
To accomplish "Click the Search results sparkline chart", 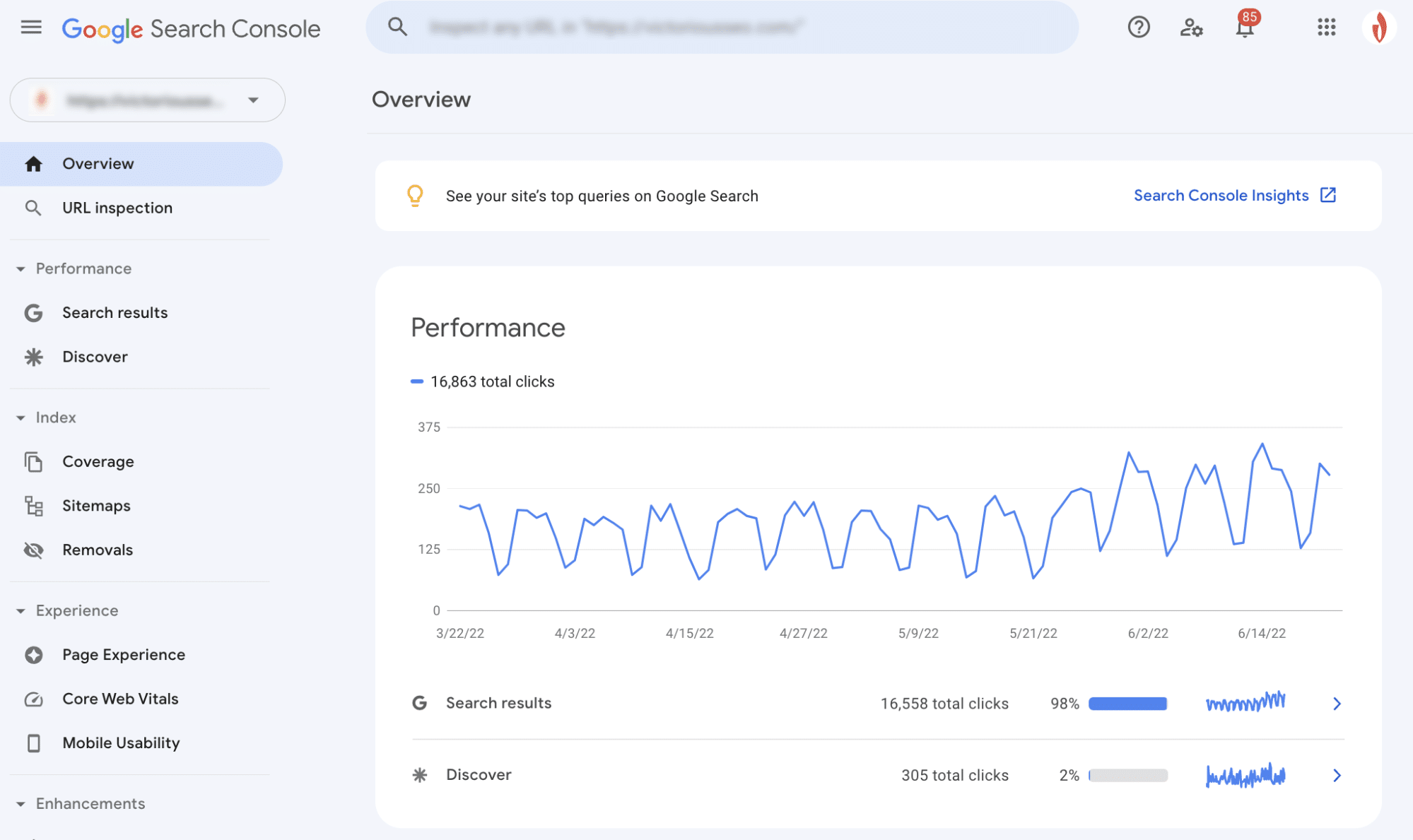I will [x=1245, y=702].
